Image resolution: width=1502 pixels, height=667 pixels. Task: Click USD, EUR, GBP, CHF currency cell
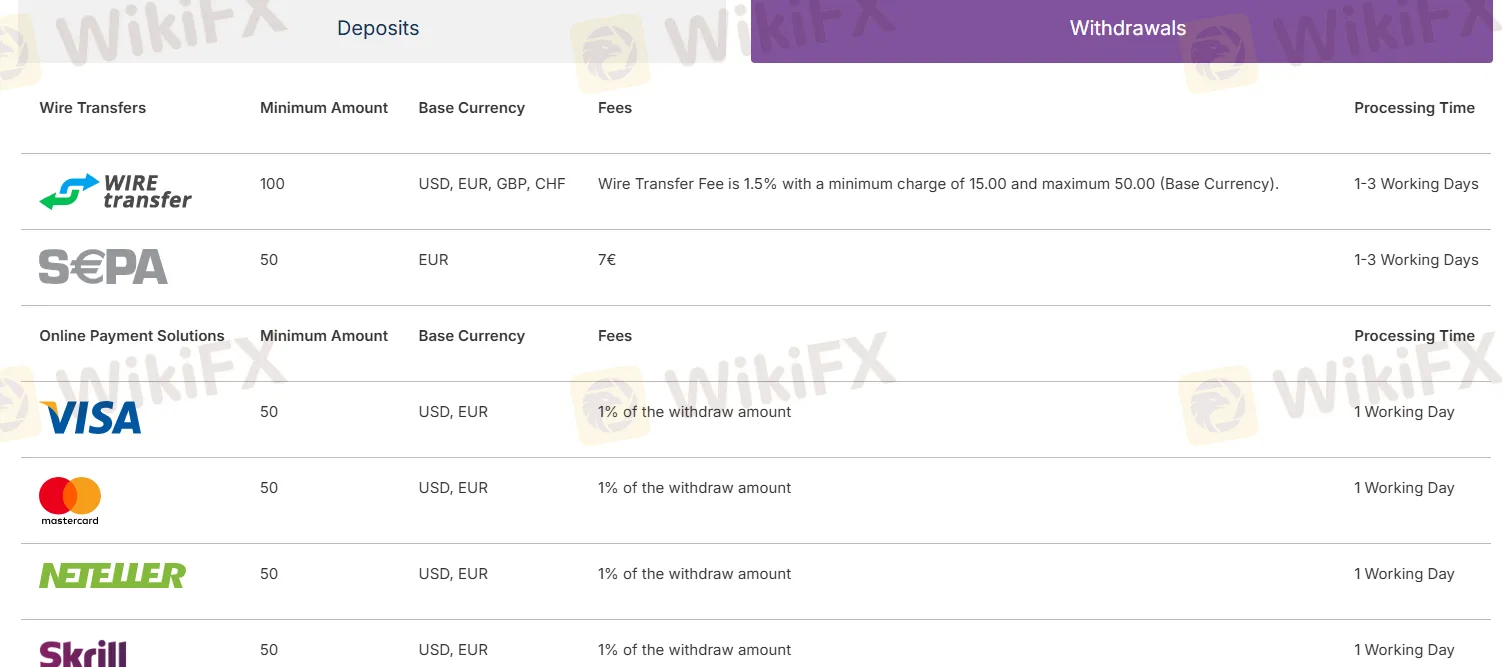[x=492, y=184]
